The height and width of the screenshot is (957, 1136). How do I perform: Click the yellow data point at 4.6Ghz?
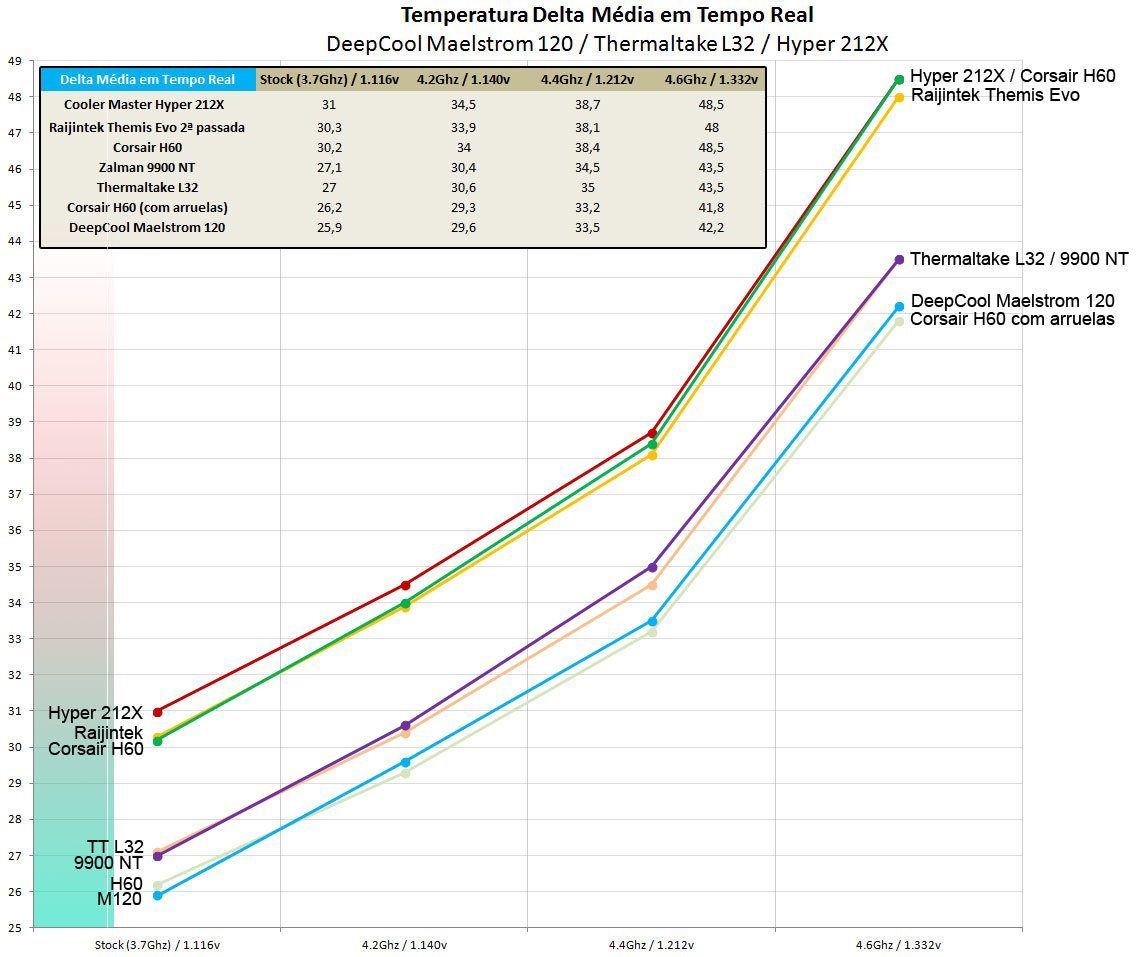click(899, 97)
